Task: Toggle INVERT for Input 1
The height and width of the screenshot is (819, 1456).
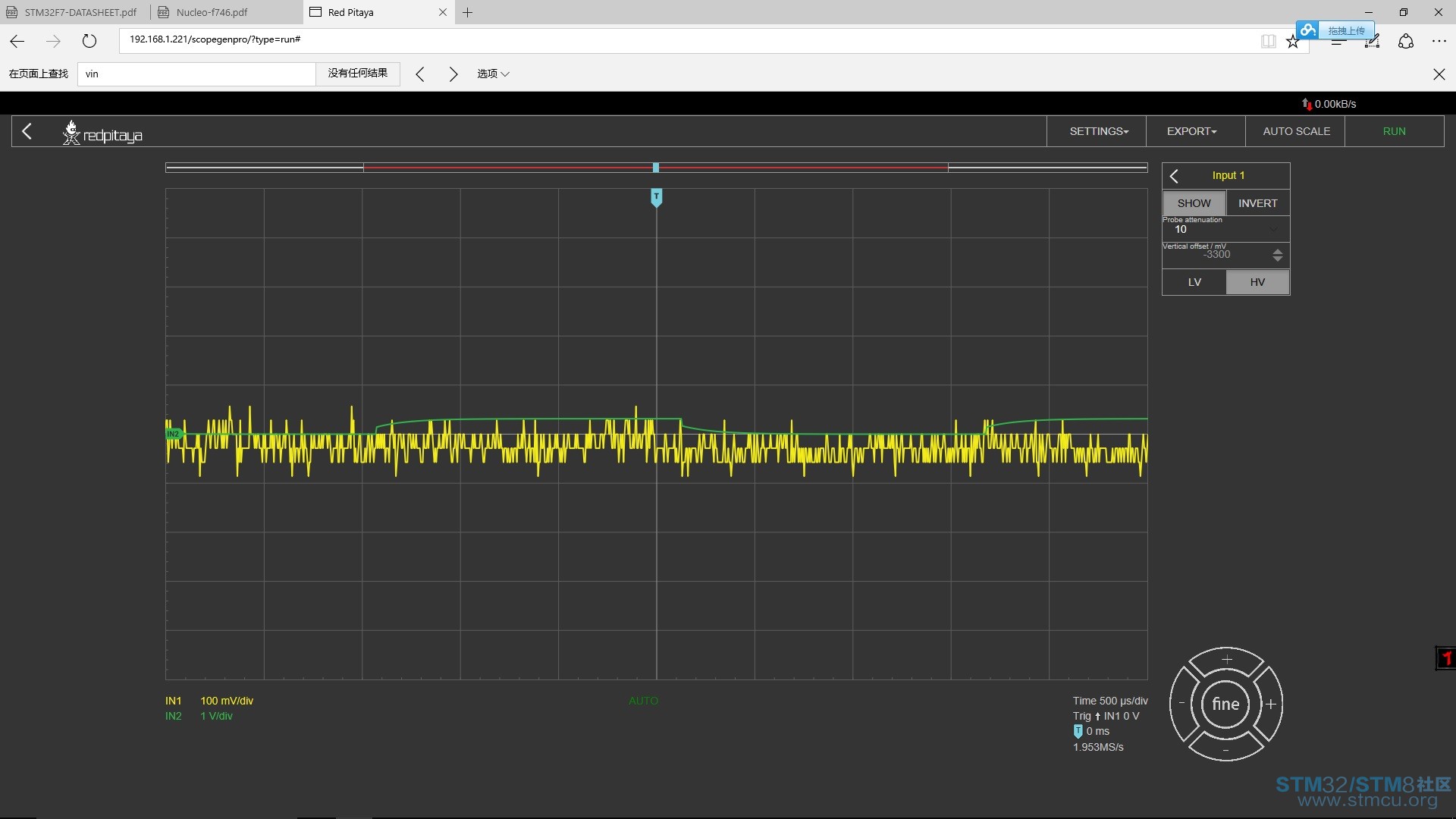Action: click(x=1258, y=203)
